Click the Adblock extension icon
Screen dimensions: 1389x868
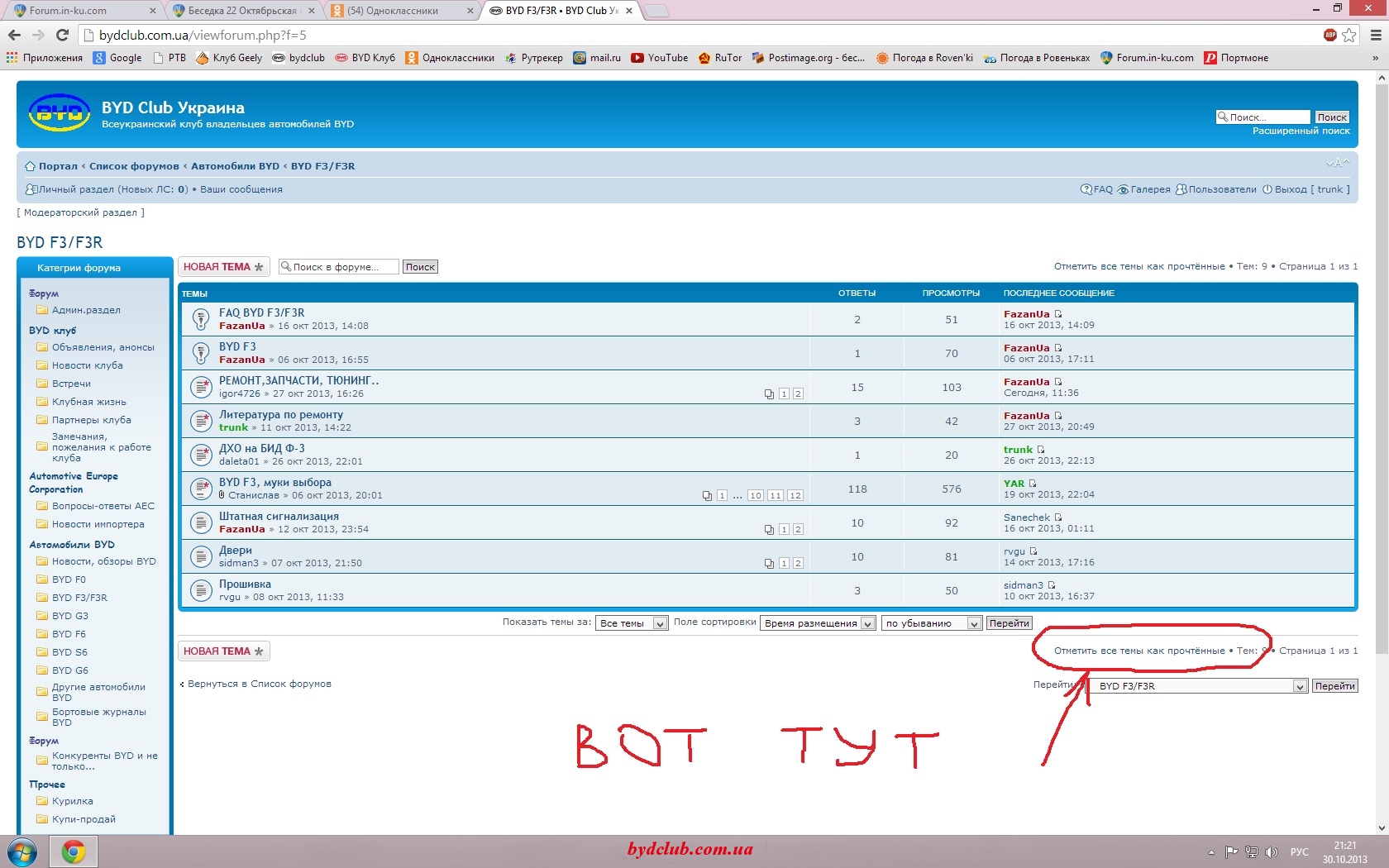(x=1329, y=35)
